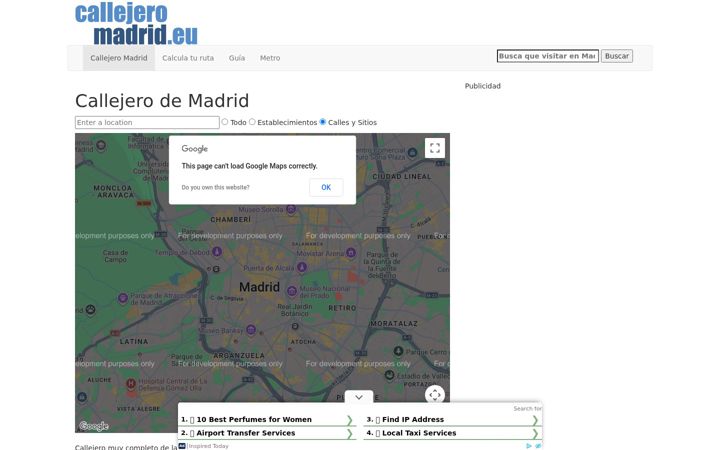Click the ARGANZUELA district label
Image resolution: width=720 pixels, height=450 pixels.
coord(239,355)
